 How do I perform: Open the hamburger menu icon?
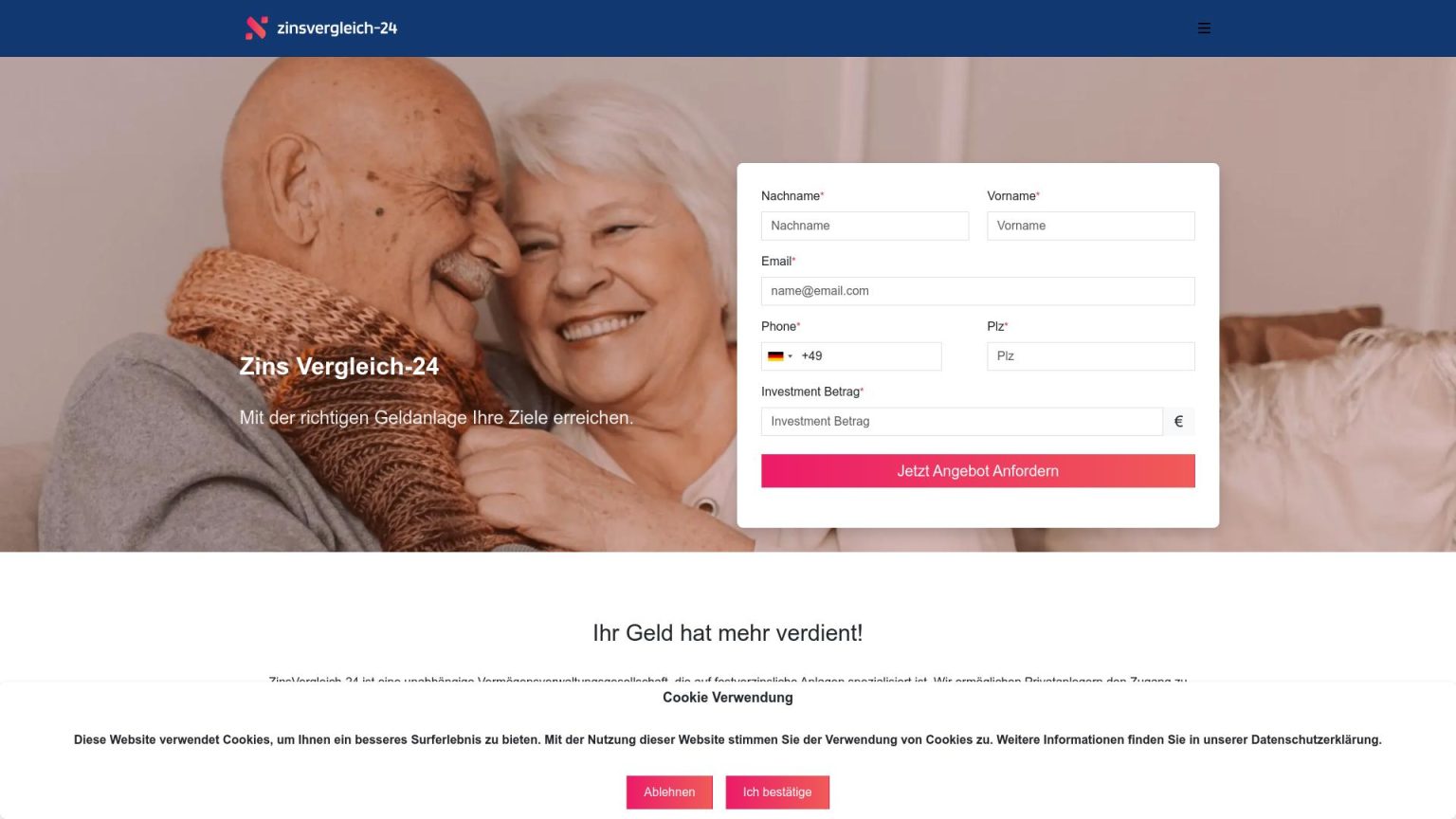(1204, 28)
